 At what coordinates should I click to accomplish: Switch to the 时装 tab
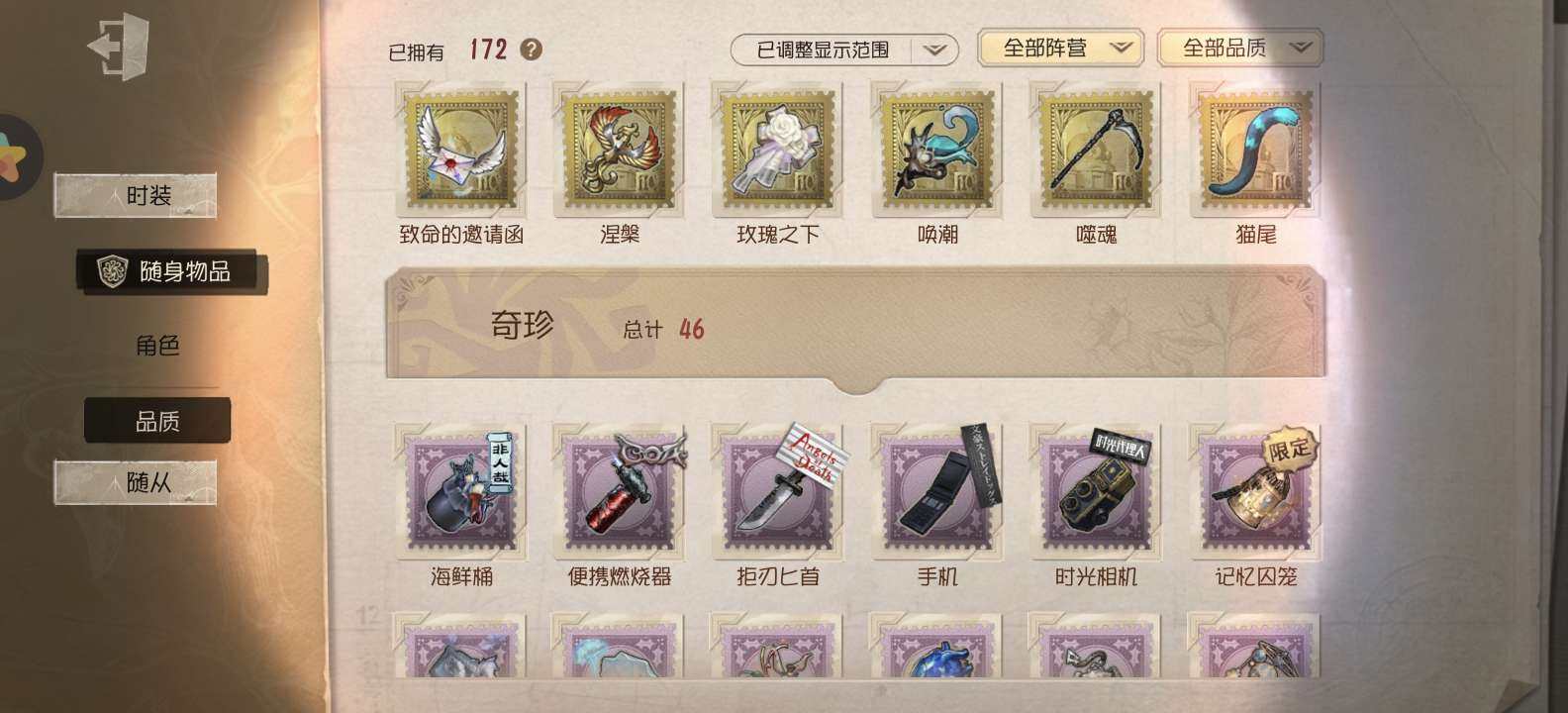pyautogui.click(x=136, y=195)
